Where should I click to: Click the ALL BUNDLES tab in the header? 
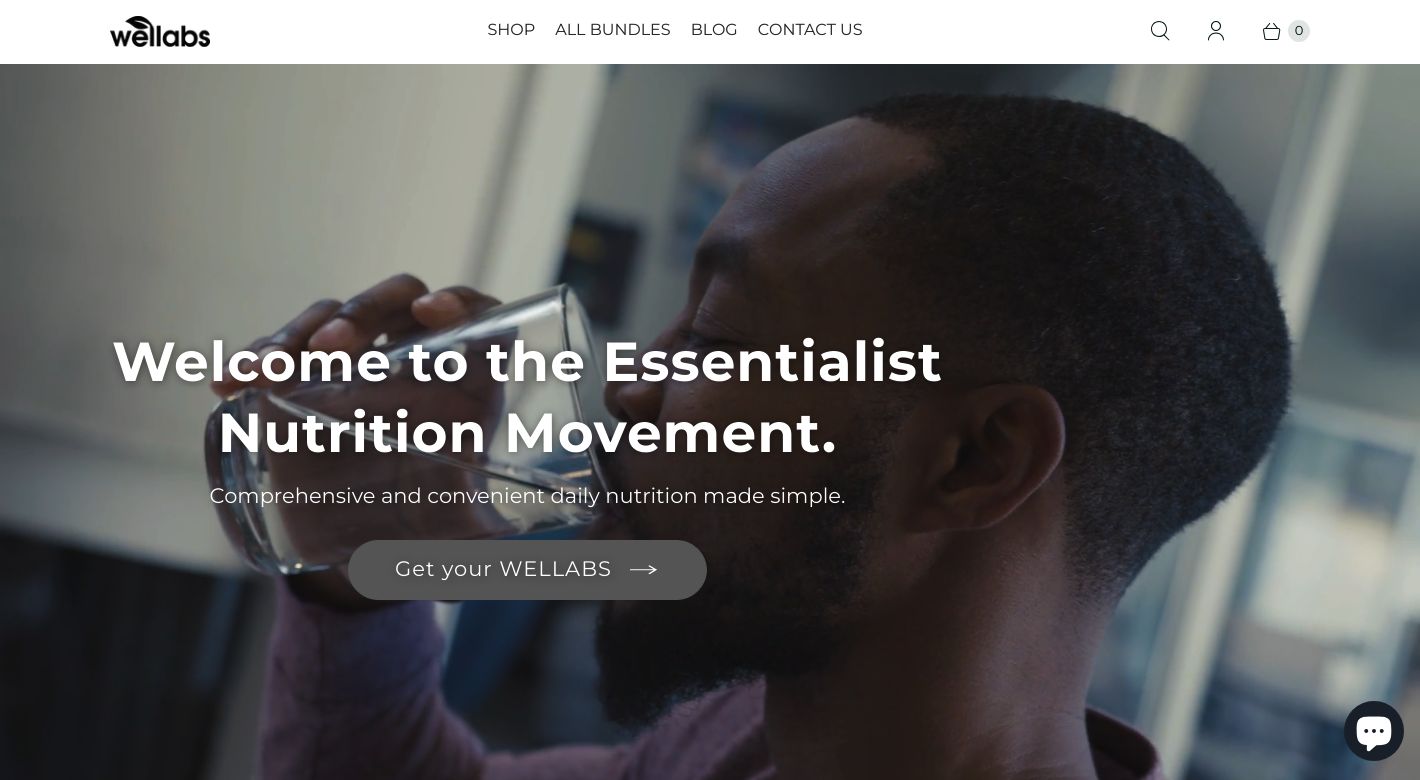(612, 30)
